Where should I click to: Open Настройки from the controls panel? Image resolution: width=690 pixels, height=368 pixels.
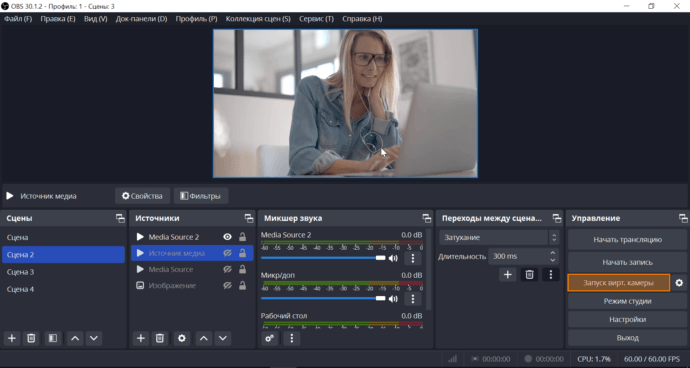[x=627, y=320]
